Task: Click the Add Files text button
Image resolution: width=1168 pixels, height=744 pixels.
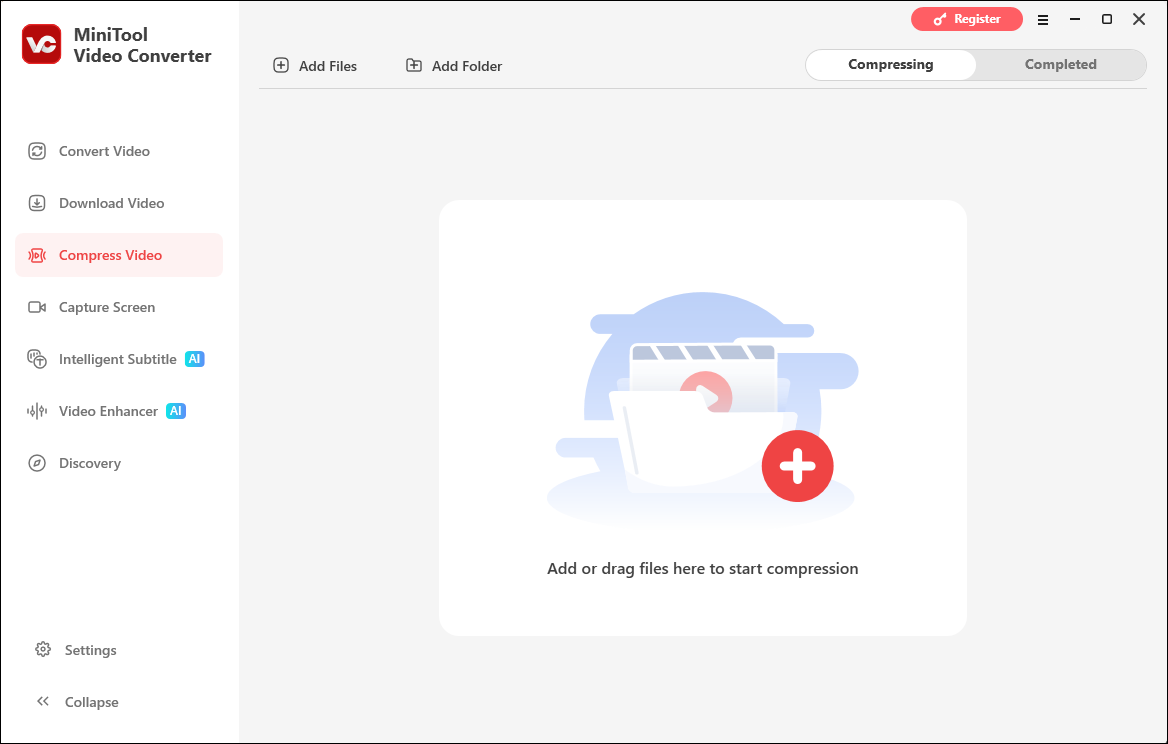Action: 328,66
